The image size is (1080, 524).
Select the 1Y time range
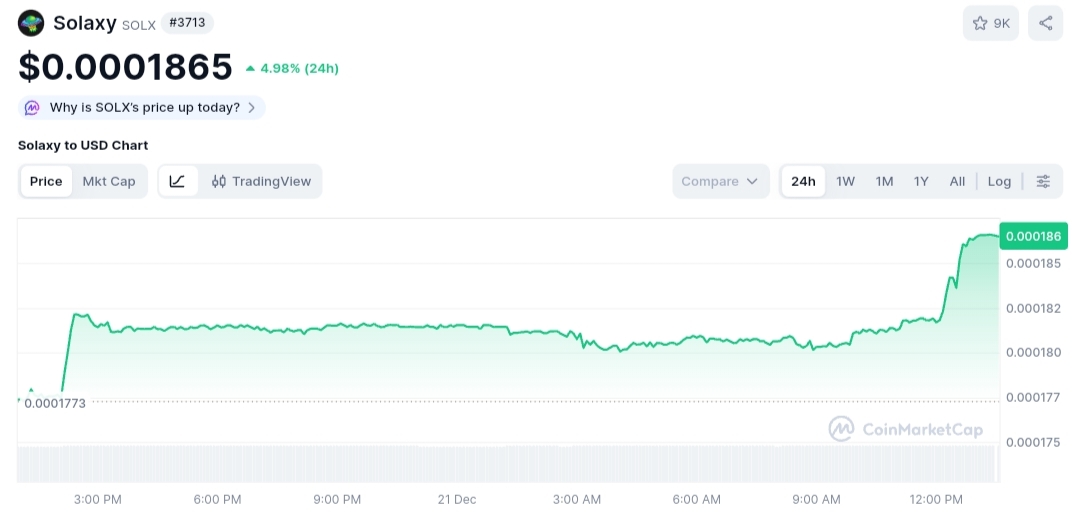921,181
